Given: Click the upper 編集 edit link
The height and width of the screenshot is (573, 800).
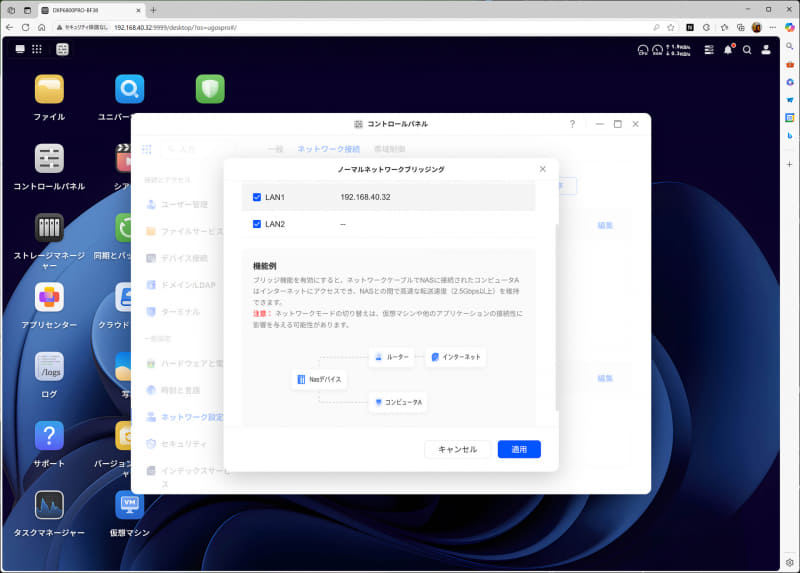Looking at the screenshot, I should point(605,225).
